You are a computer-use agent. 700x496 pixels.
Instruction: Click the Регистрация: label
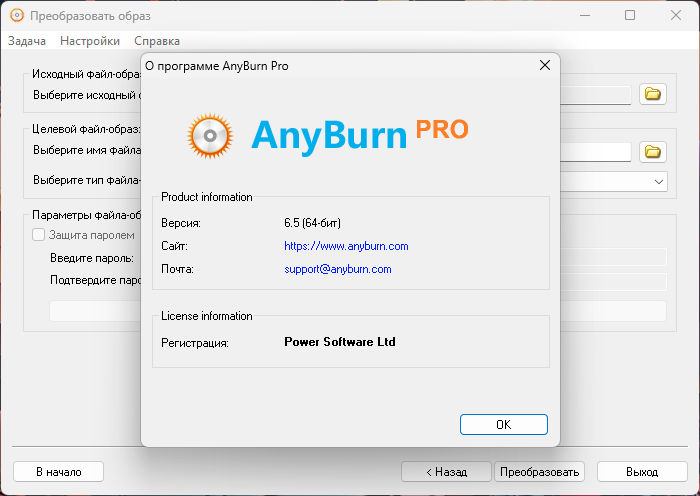click(195, 343)
